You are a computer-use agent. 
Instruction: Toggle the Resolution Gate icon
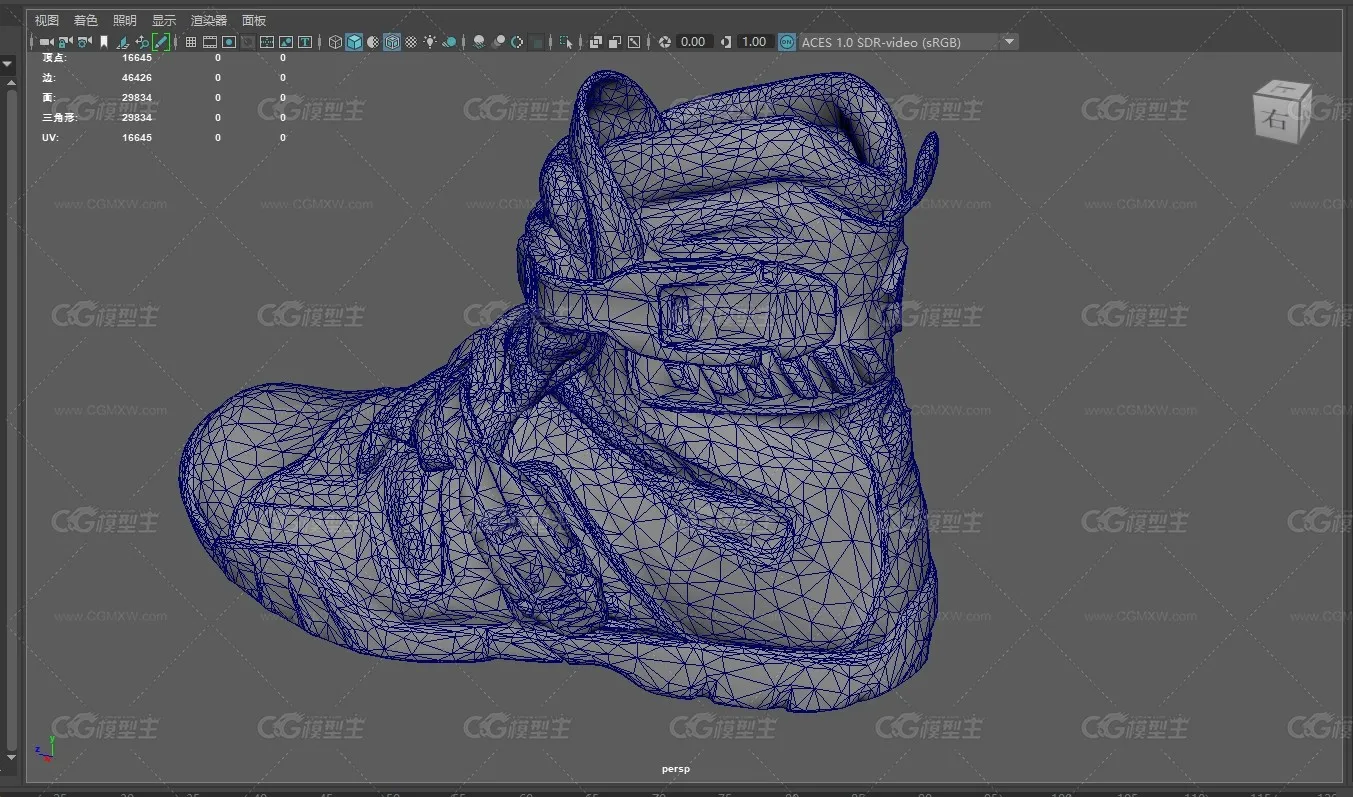coord(229,42)
